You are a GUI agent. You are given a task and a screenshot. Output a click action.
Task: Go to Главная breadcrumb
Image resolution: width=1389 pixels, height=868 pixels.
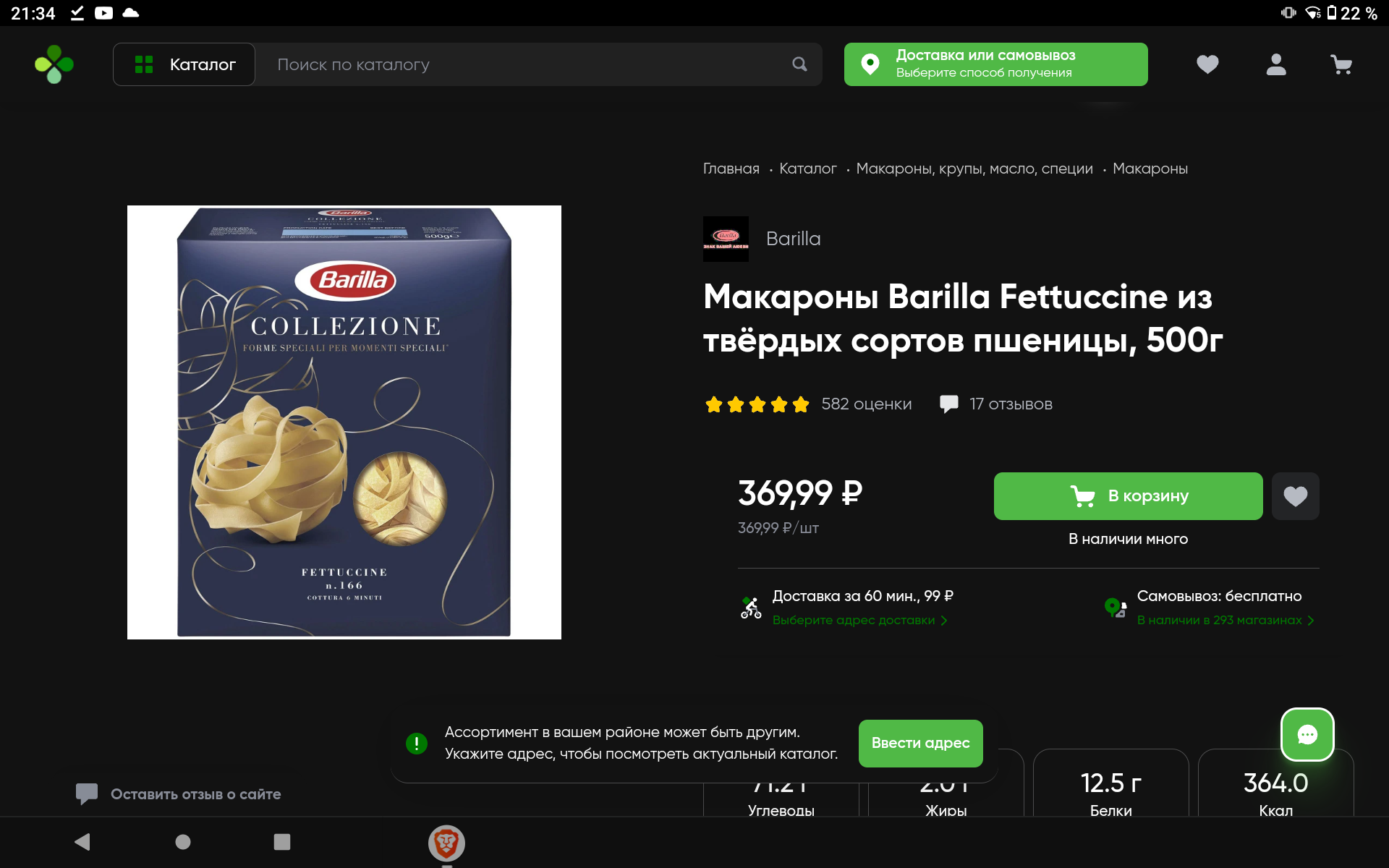pos(731,169)
